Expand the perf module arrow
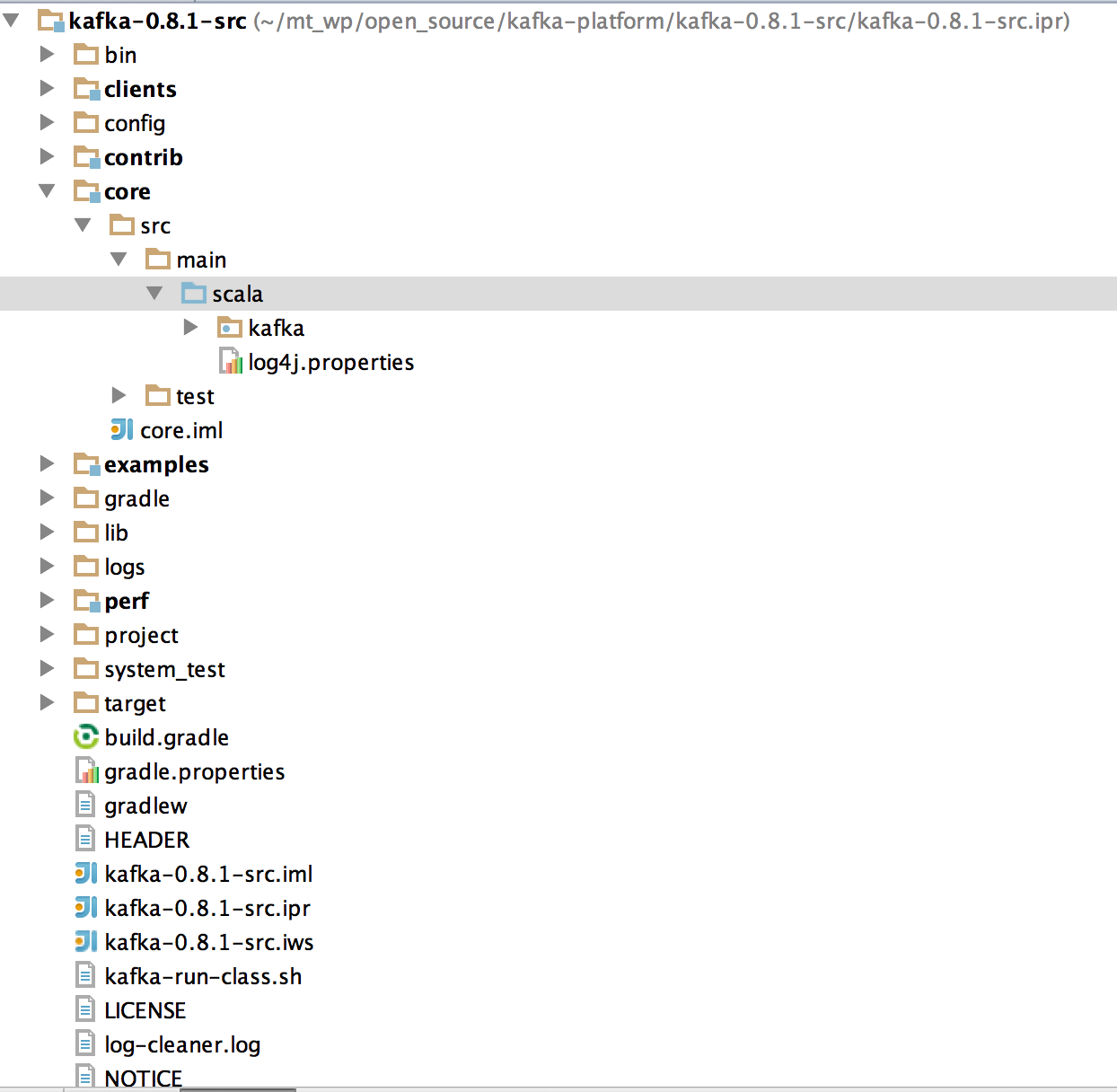Viewport: 1117px width, 1092px height. coord(48,600)
